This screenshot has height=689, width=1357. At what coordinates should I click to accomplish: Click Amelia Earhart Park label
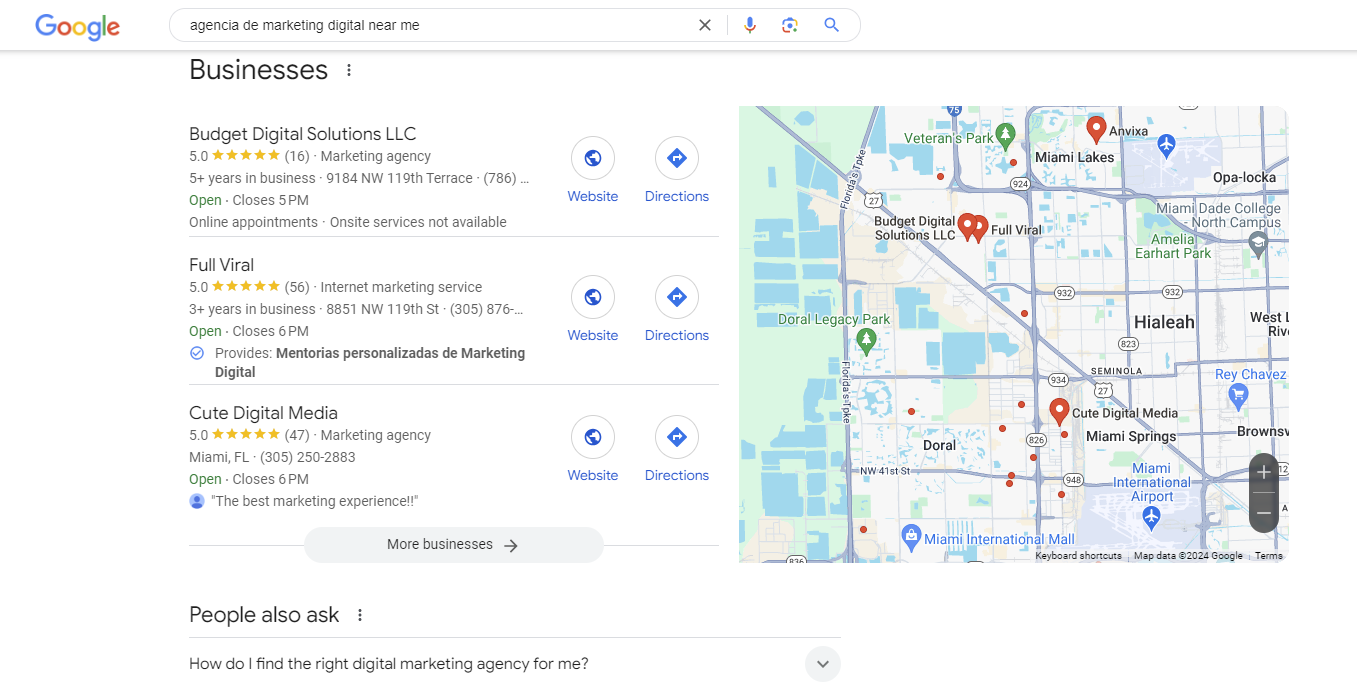[x=1173, y=246]
